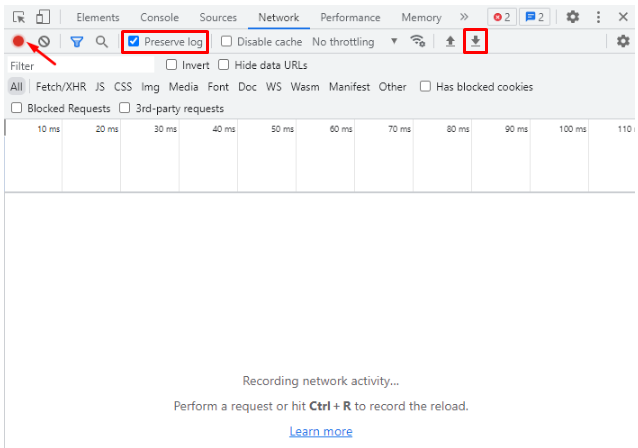Open Network settings gear icon
The image size is (638, 448).
tap(623, 42)
